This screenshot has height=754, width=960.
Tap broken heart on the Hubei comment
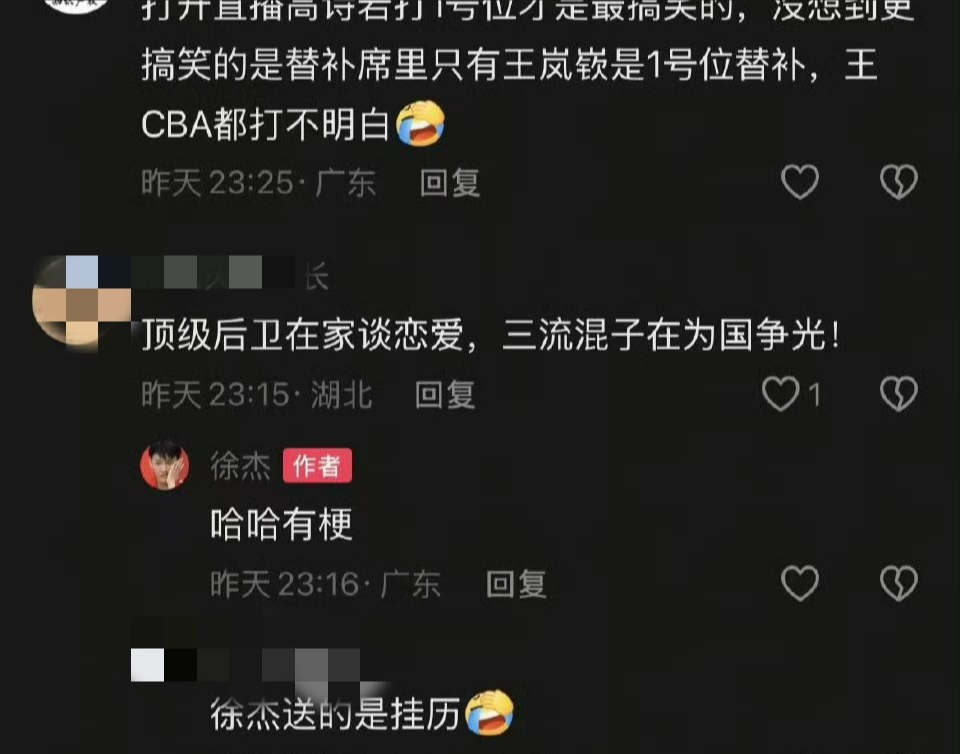898,394
